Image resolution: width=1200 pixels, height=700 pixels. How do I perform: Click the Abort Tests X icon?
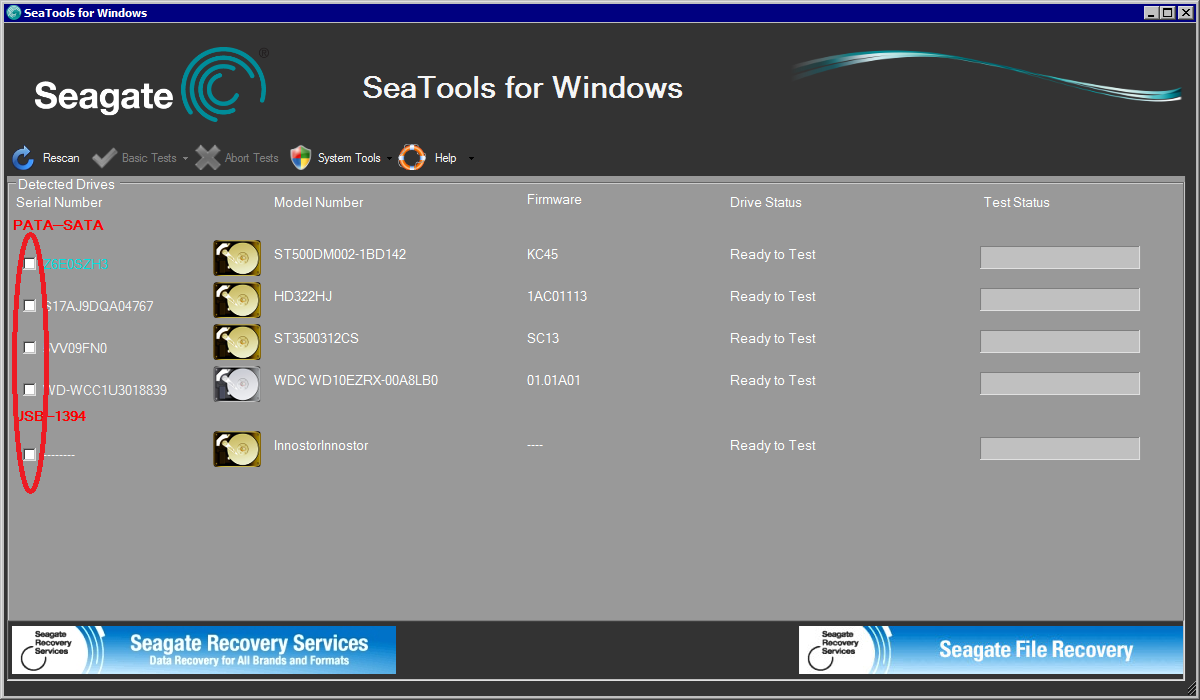(207, 158)
